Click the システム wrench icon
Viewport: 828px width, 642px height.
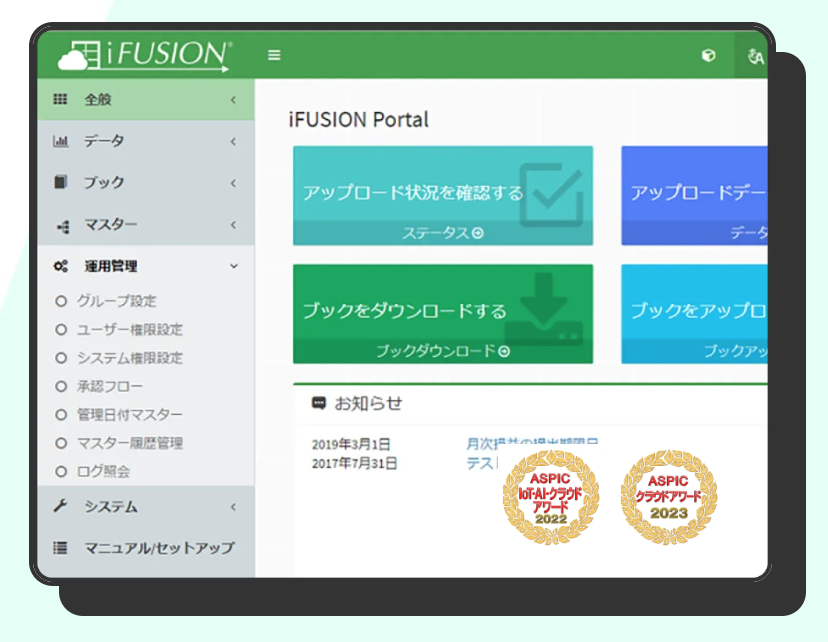(60, 506)
